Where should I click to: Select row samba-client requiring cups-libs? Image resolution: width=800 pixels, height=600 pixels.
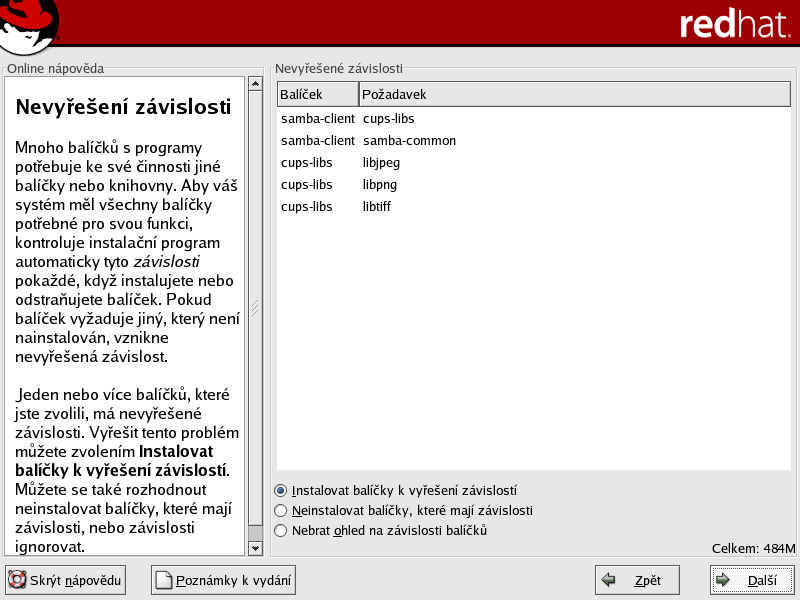pyautogui.click(x=534, y=119)
